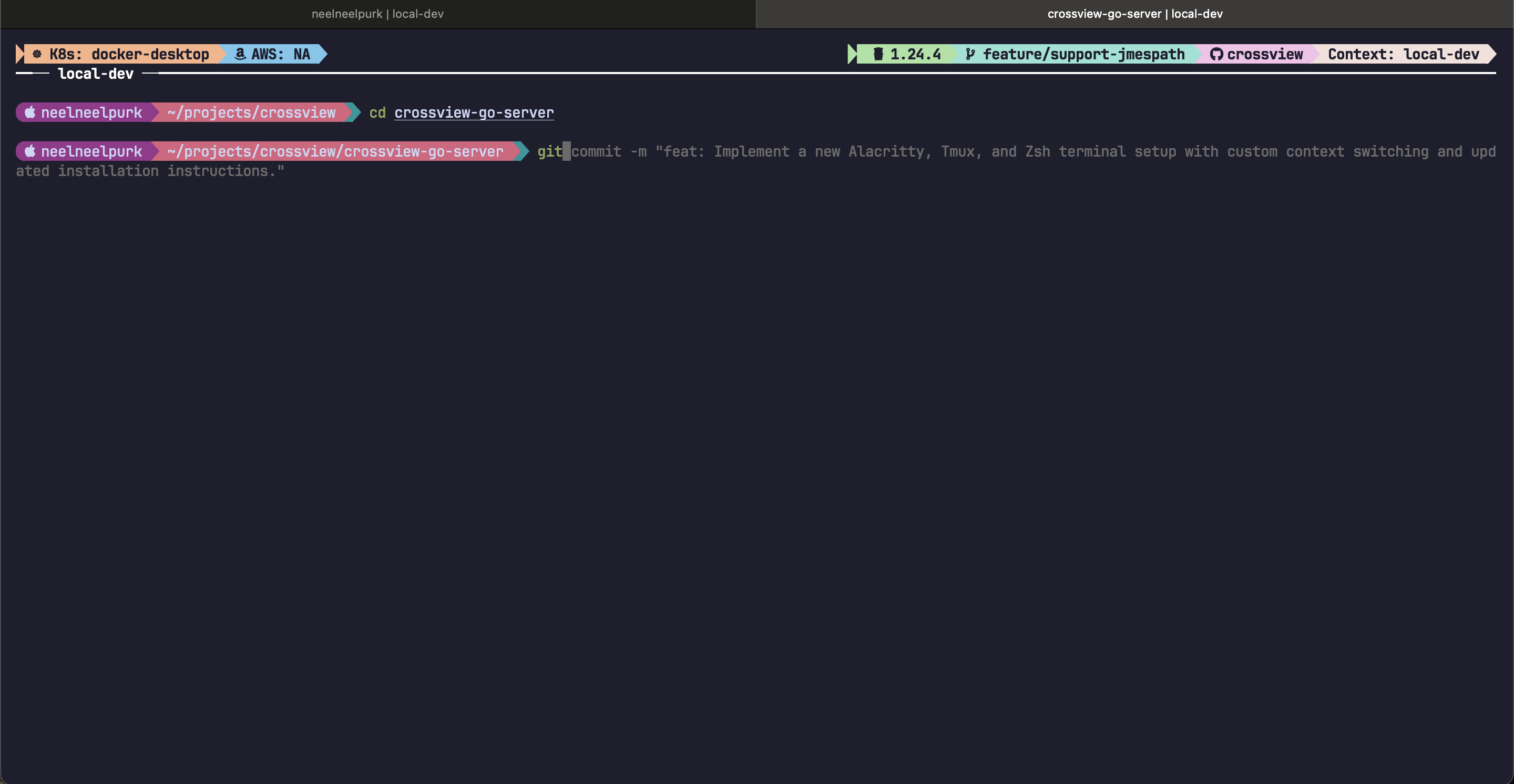Click the neelneelpurk username segment in the prompt

(90, 112)
